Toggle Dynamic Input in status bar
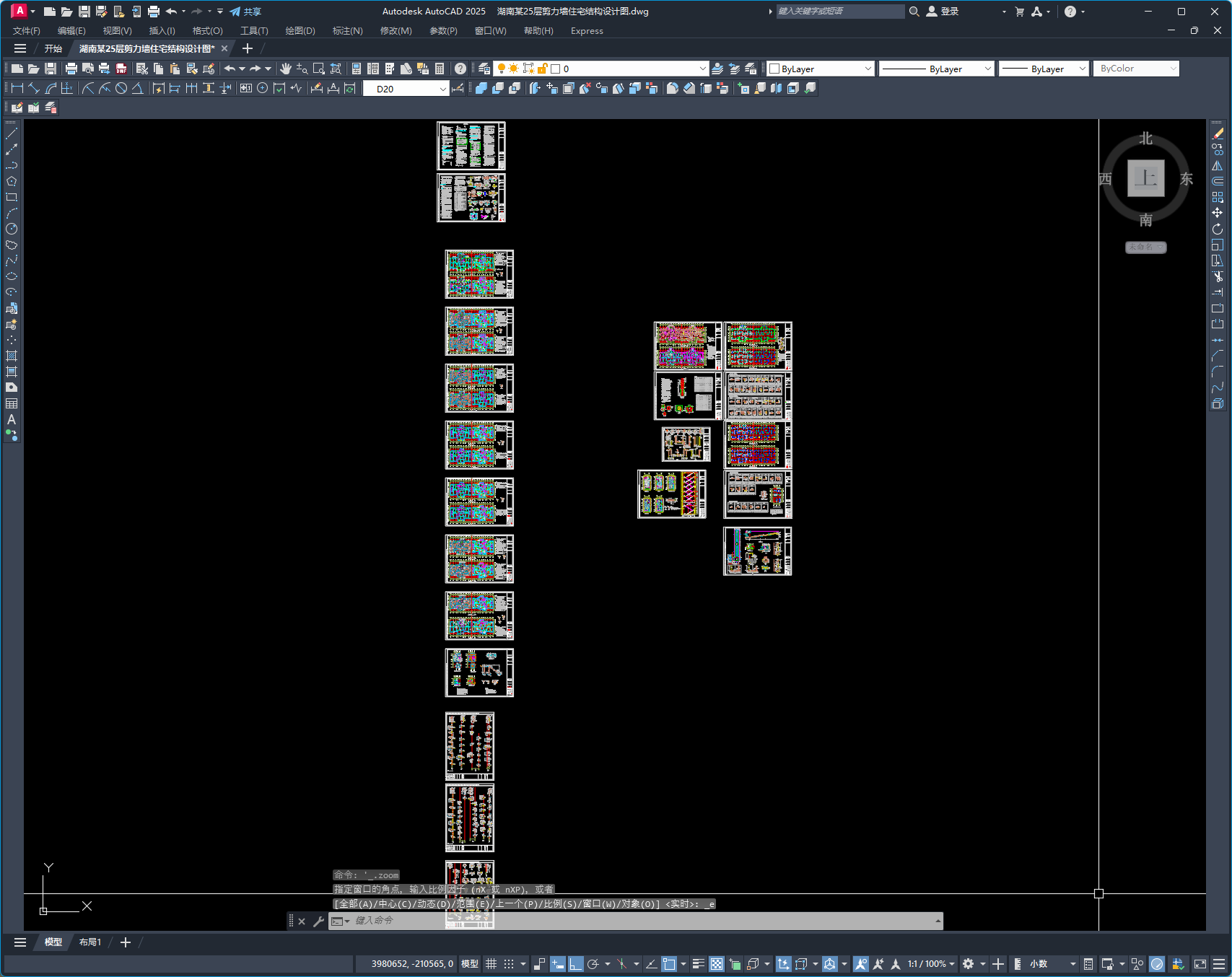This screenshot has height=977, width=1232. [x=558, y=964]
